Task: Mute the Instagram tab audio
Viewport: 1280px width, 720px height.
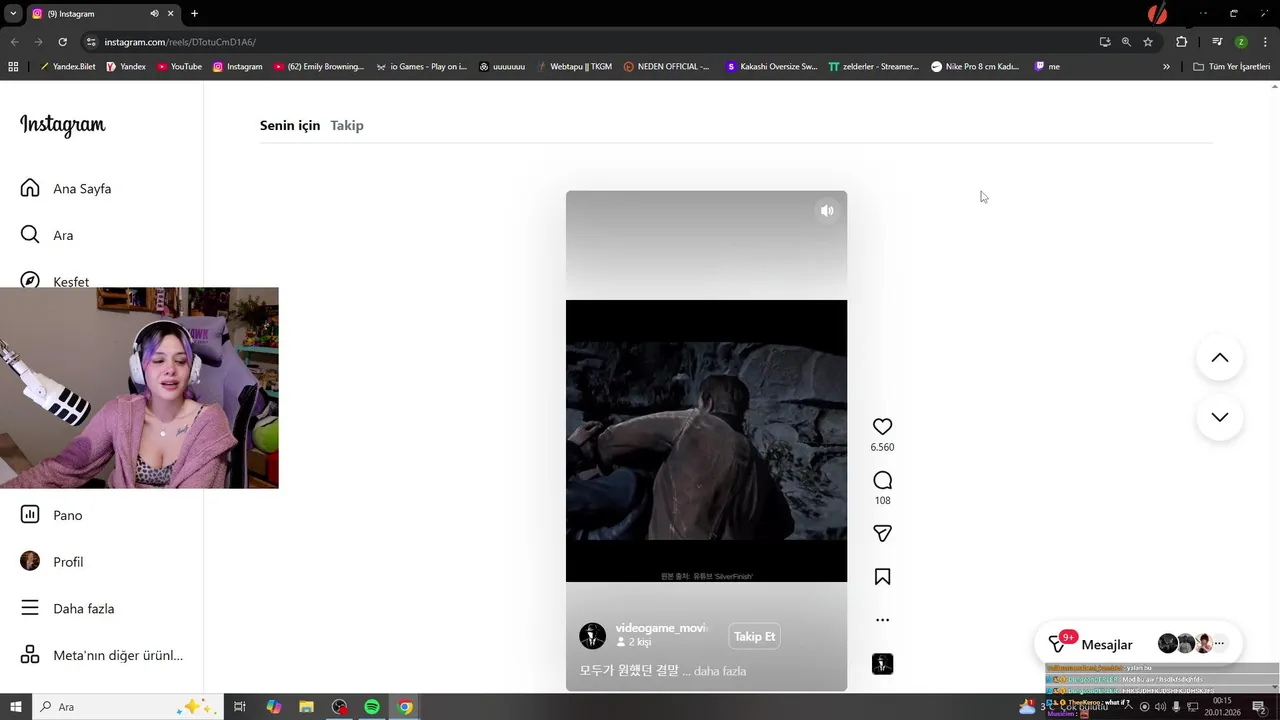Action: 154,14
